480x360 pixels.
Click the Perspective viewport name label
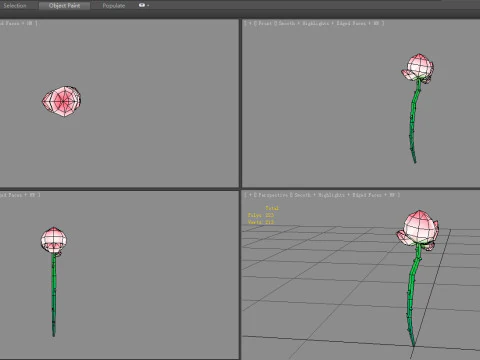273,195
